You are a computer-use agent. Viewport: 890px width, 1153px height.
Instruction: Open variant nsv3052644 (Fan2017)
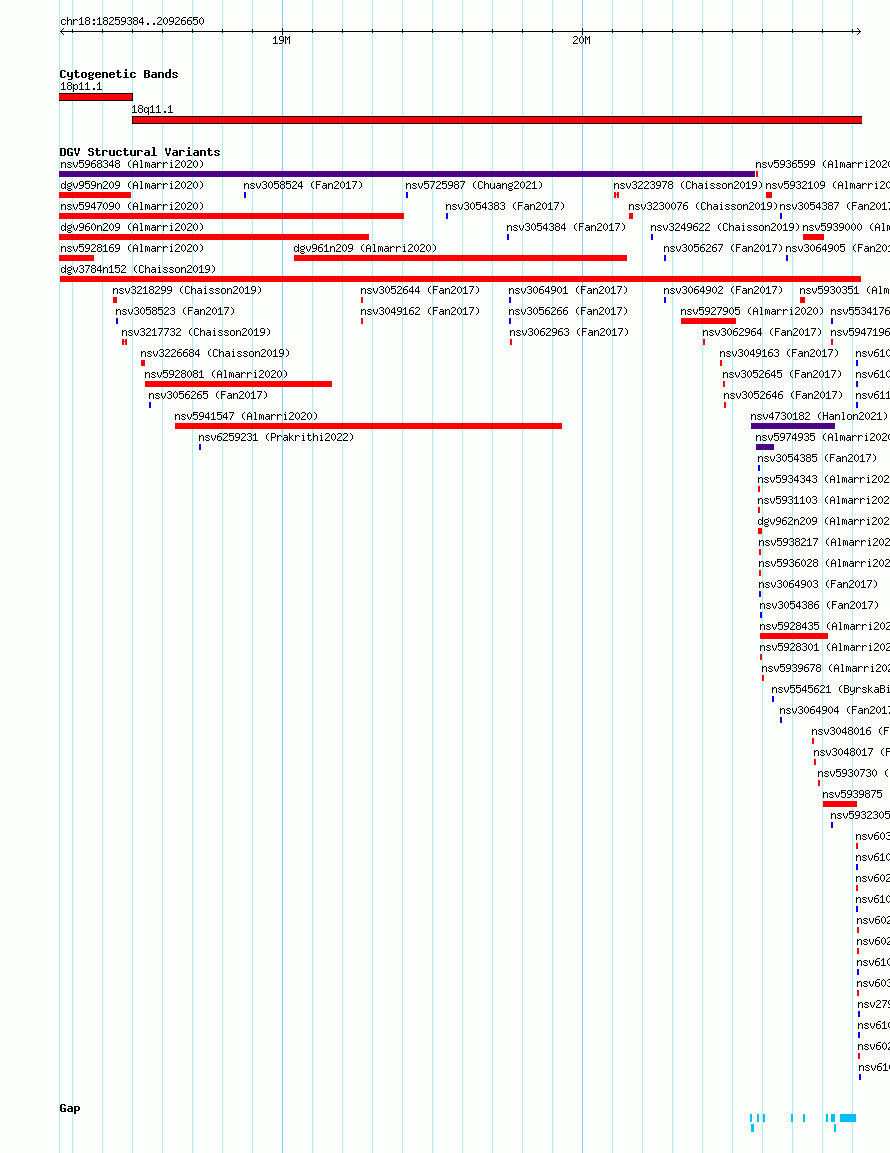[x=420, y=290]
